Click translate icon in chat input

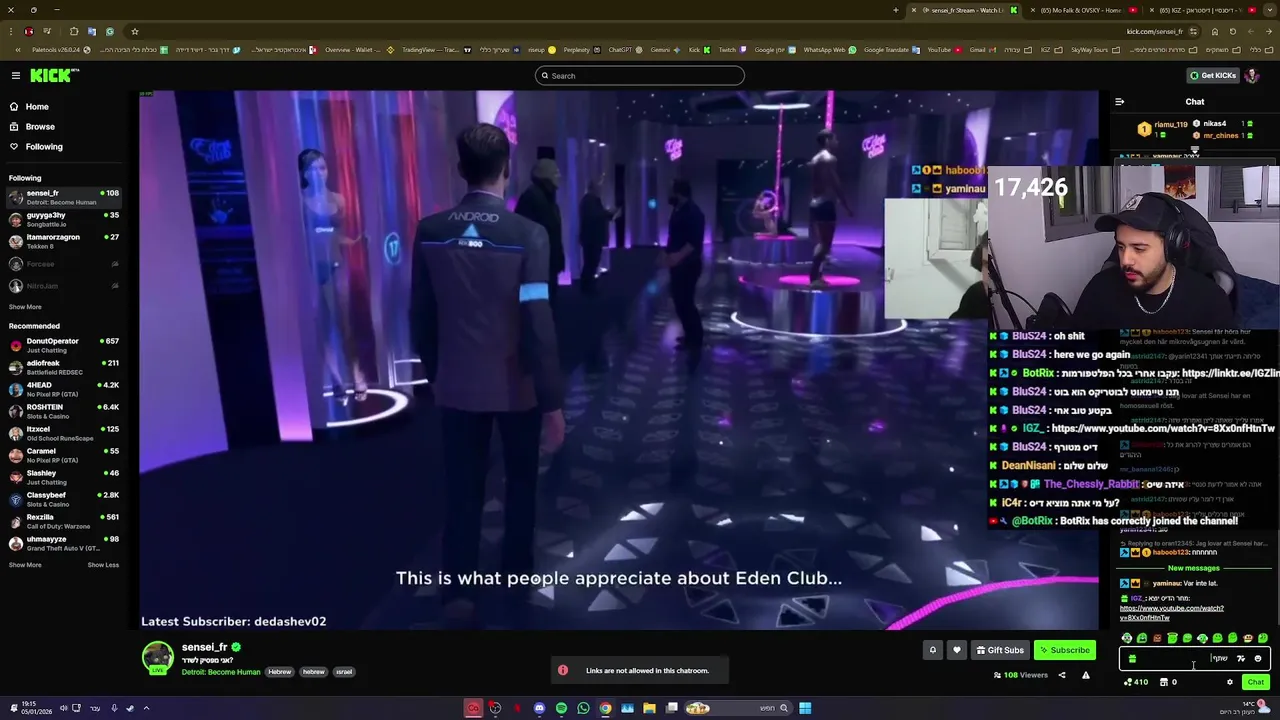[1241, 659]
